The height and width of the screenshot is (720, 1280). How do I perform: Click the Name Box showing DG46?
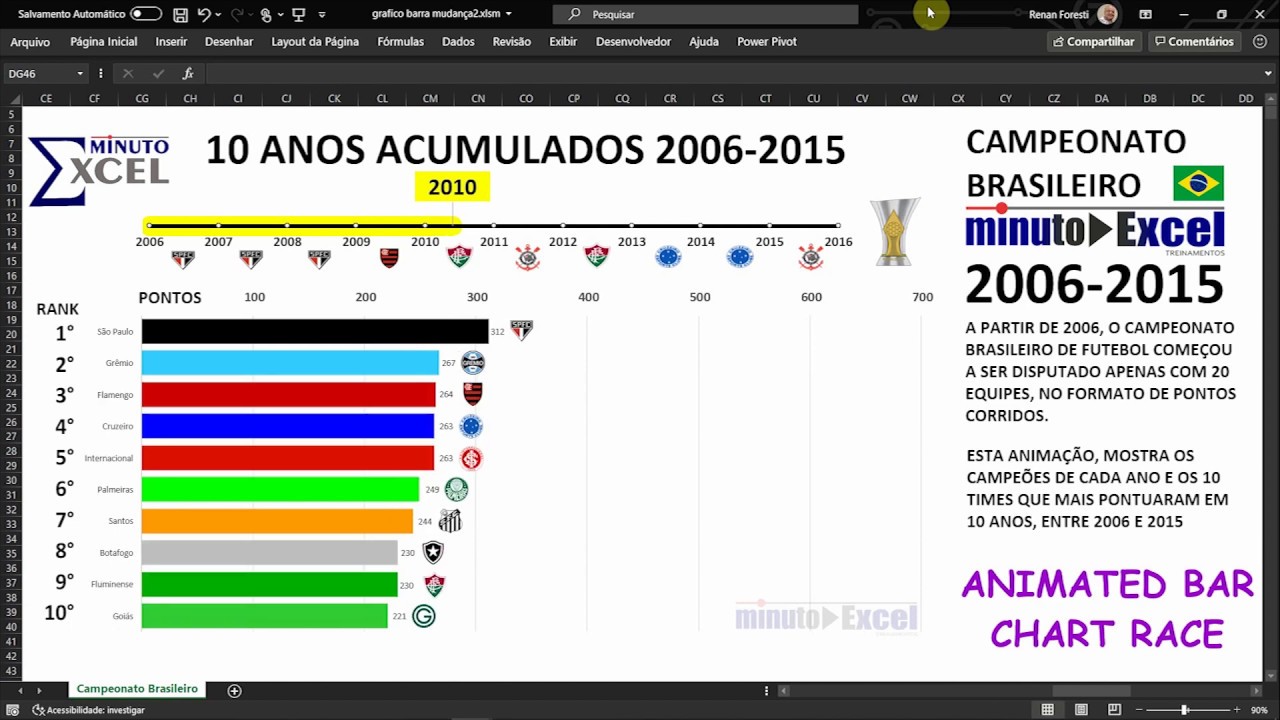(x=38, y=74)
